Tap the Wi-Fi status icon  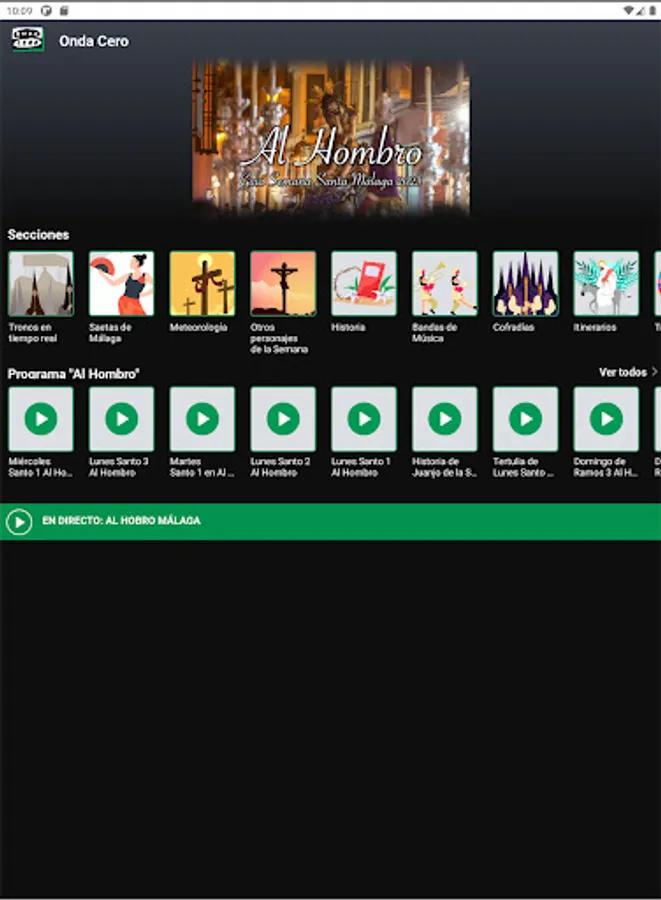point(628,10)
